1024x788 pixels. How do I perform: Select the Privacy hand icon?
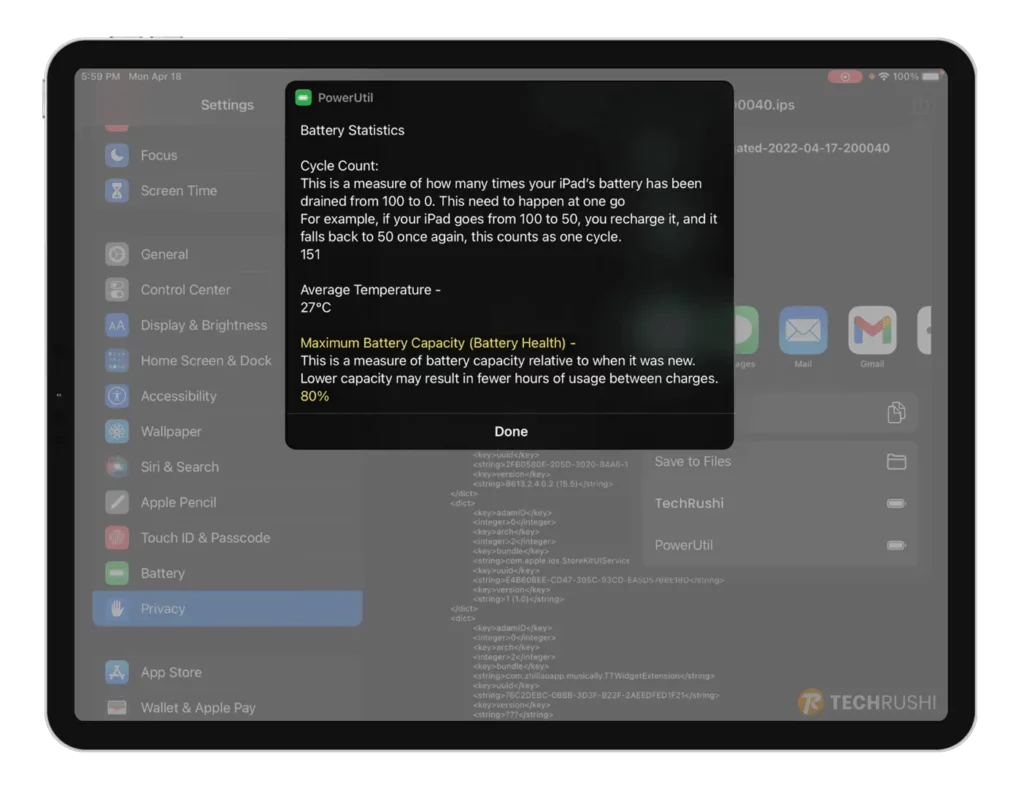pyautogui.click(x=117, y=608)
